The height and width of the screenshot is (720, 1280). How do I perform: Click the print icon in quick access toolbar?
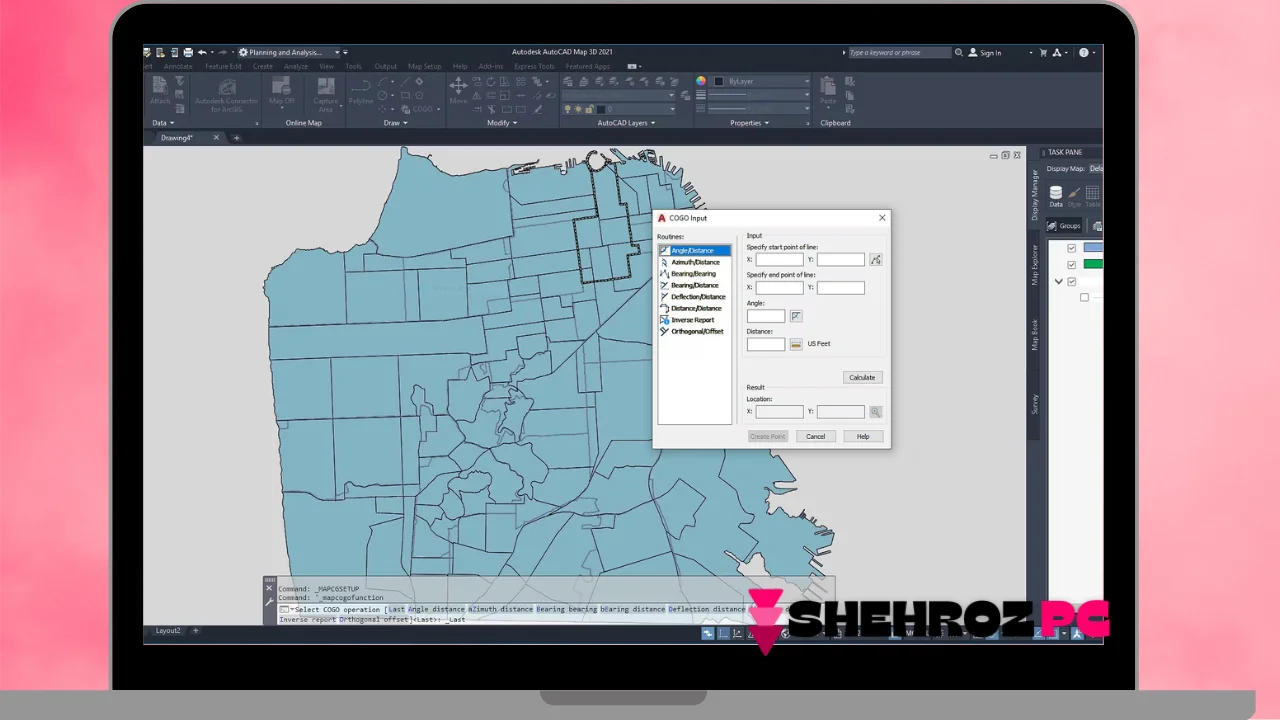click(x=188, y=52)
